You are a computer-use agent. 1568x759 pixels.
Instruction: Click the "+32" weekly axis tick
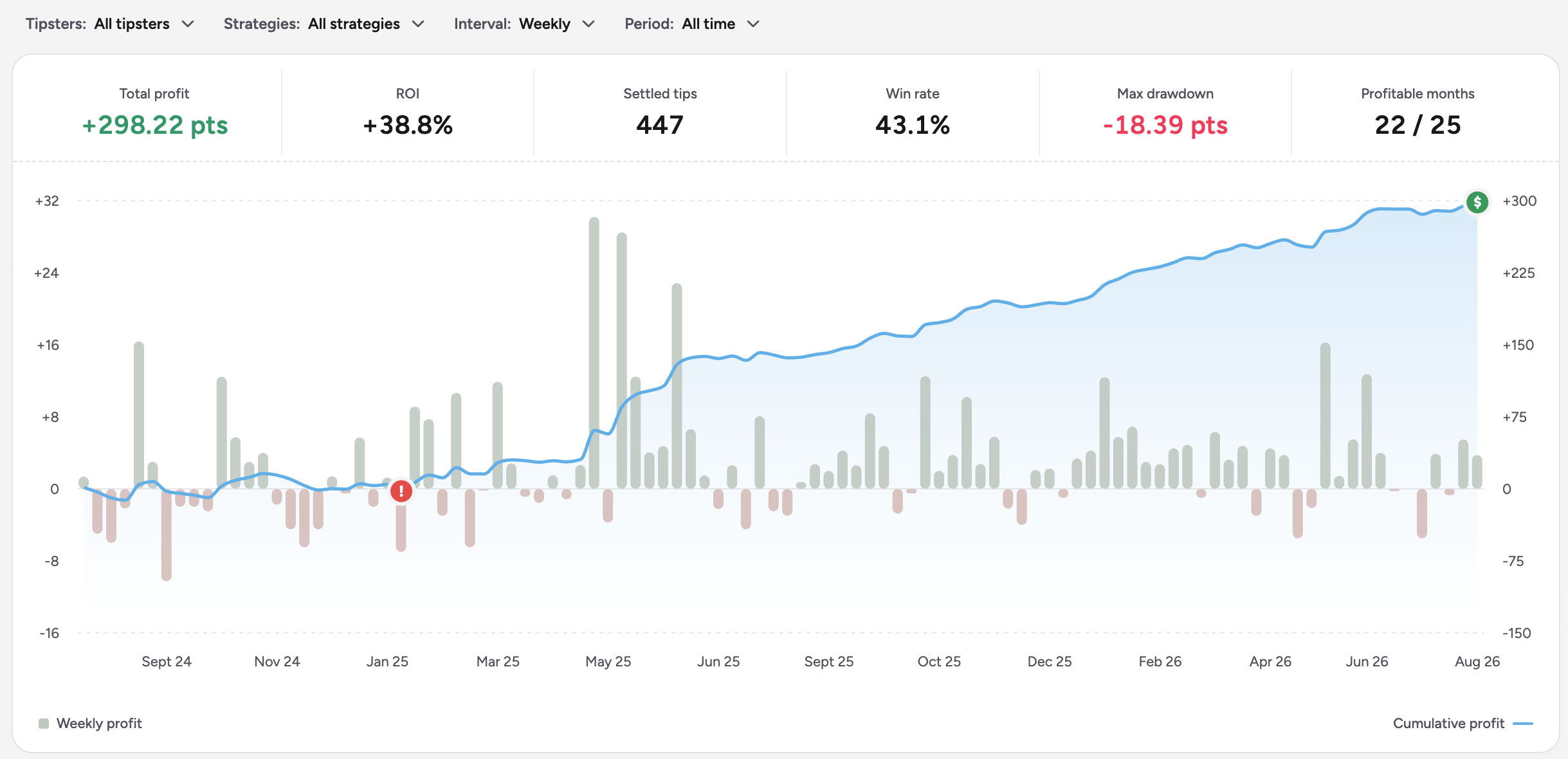coord(47,201)
